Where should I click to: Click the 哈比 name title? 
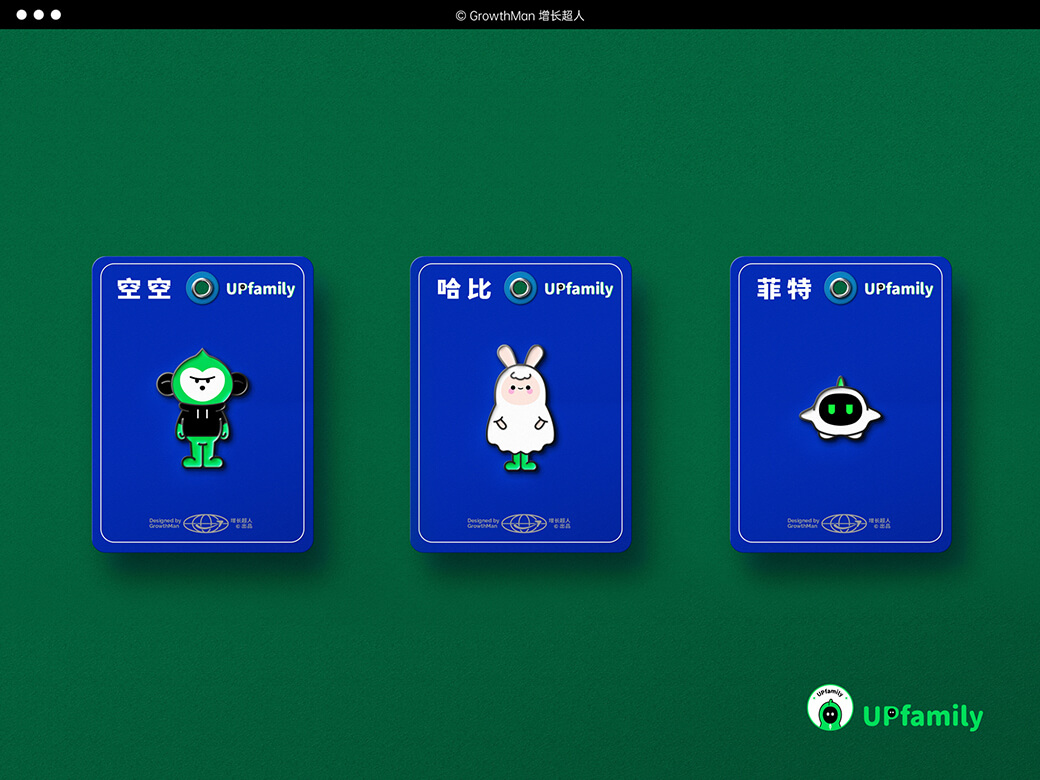[x=464, y=289]
